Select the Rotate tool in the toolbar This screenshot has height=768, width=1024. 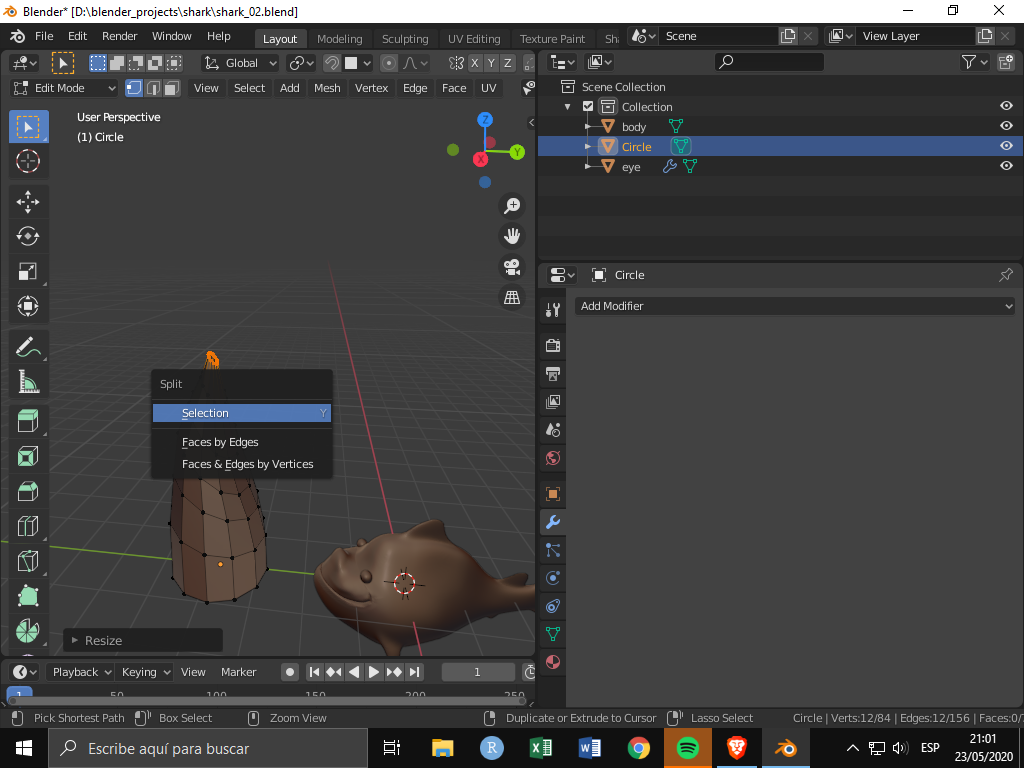point(28,236)
